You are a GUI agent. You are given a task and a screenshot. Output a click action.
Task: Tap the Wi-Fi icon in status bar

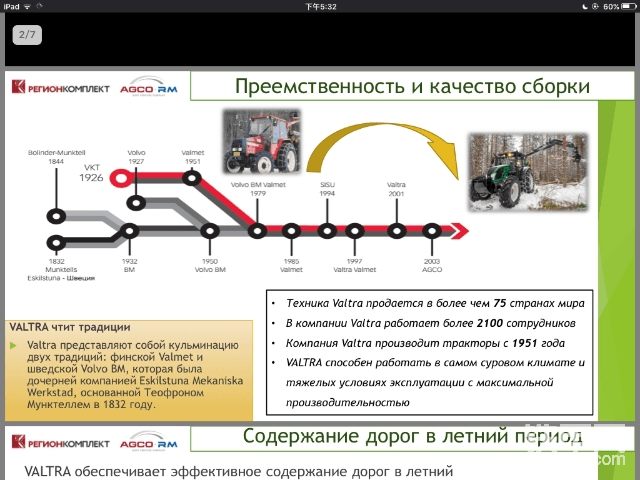pos(27,6)
